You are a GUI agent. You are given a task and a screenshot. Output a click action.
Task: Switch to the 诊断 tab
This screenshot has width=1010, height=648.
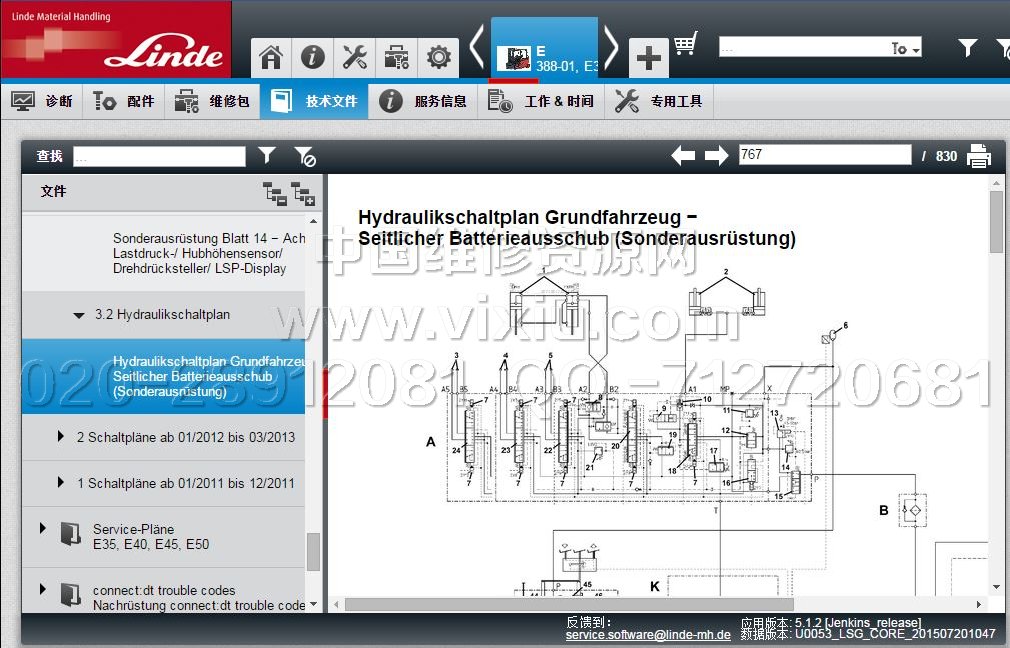pos(44,101)
